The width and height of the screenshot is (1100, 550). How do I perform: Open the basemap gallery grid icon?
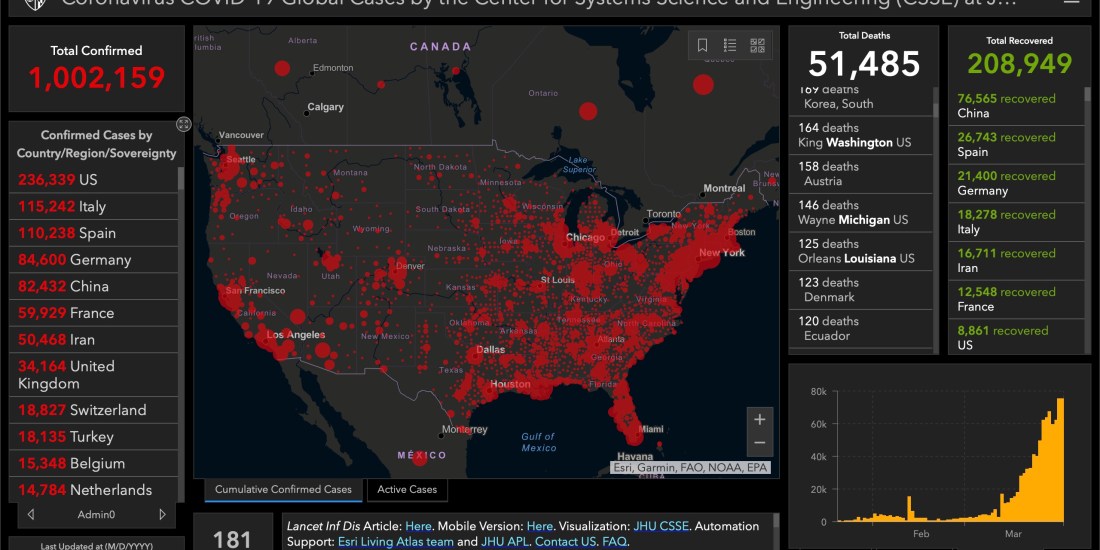757,46
